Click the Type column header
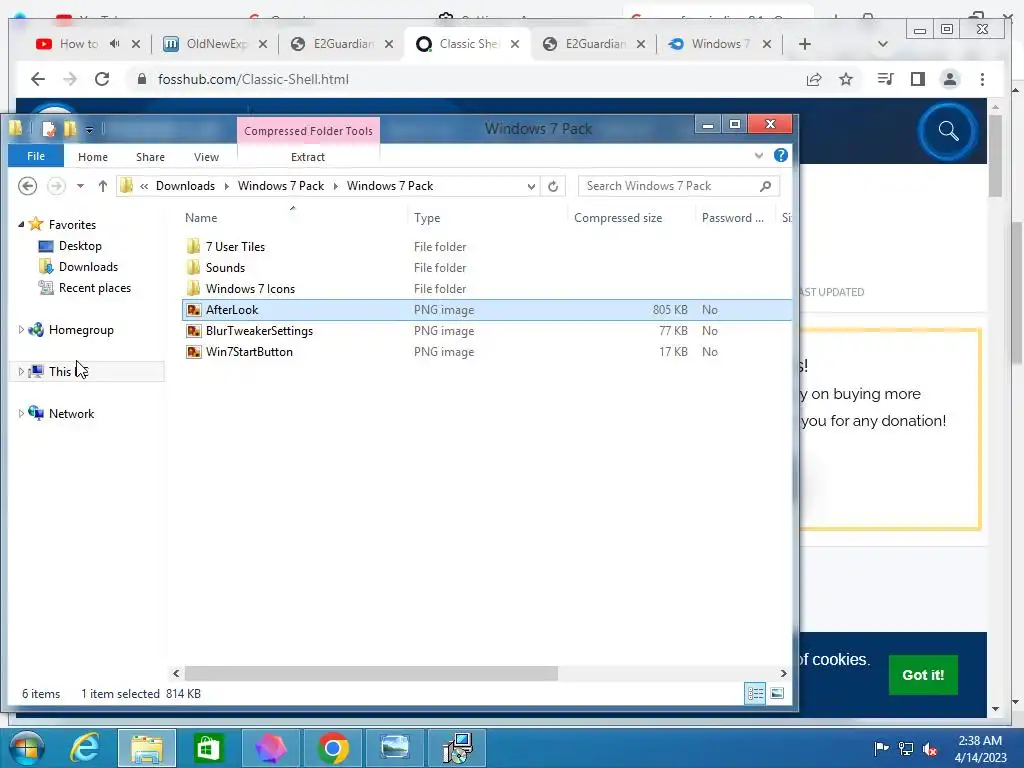 pos(427,218)
